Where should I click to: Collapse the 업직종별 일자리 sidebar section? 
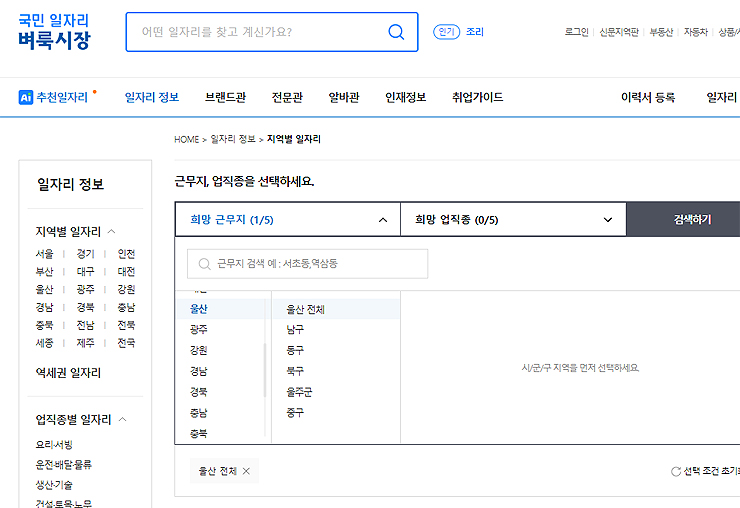click(123, 419)
